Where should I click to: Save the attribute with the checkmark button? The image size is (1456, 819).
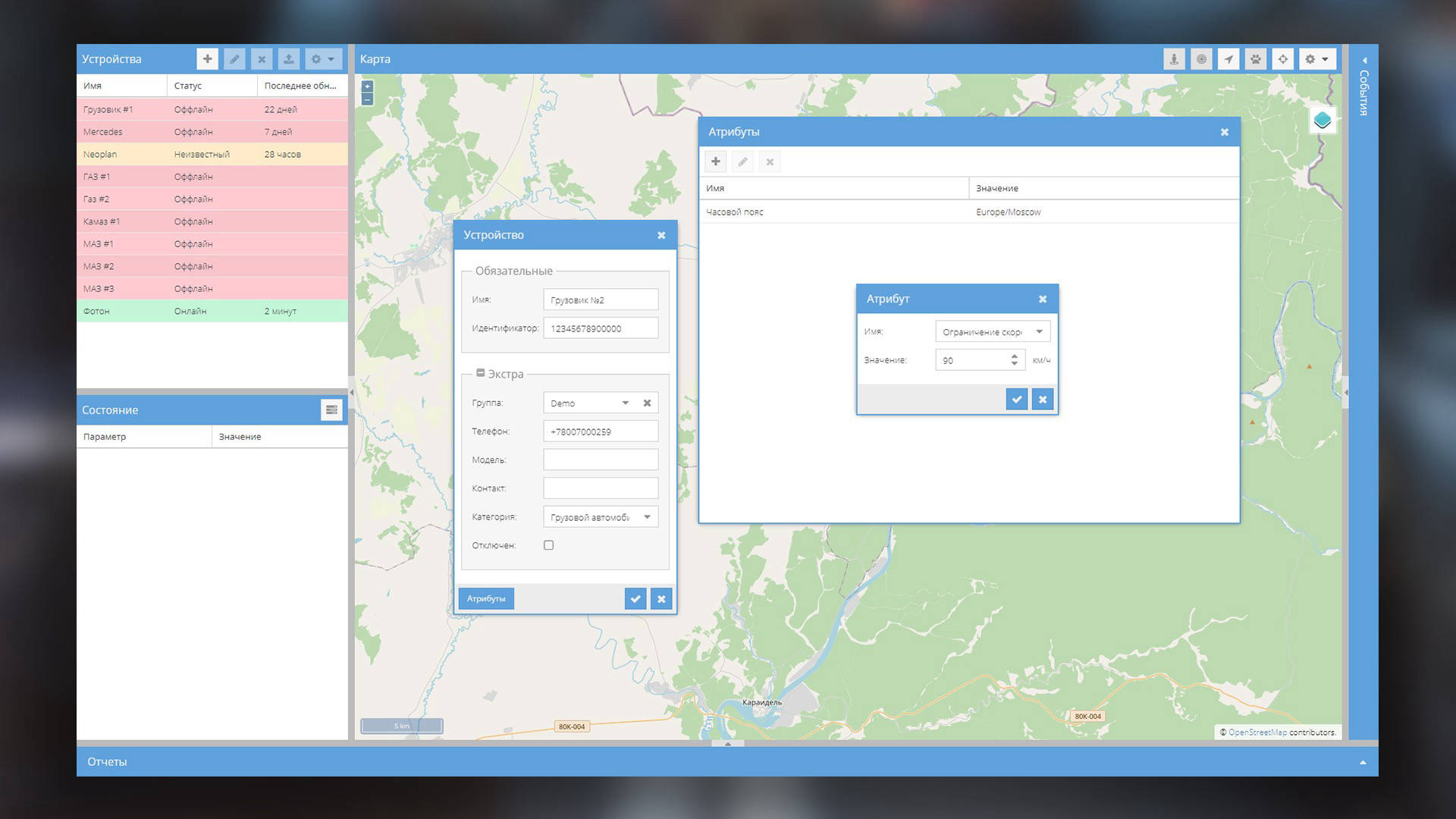[x=1016, y=399]
